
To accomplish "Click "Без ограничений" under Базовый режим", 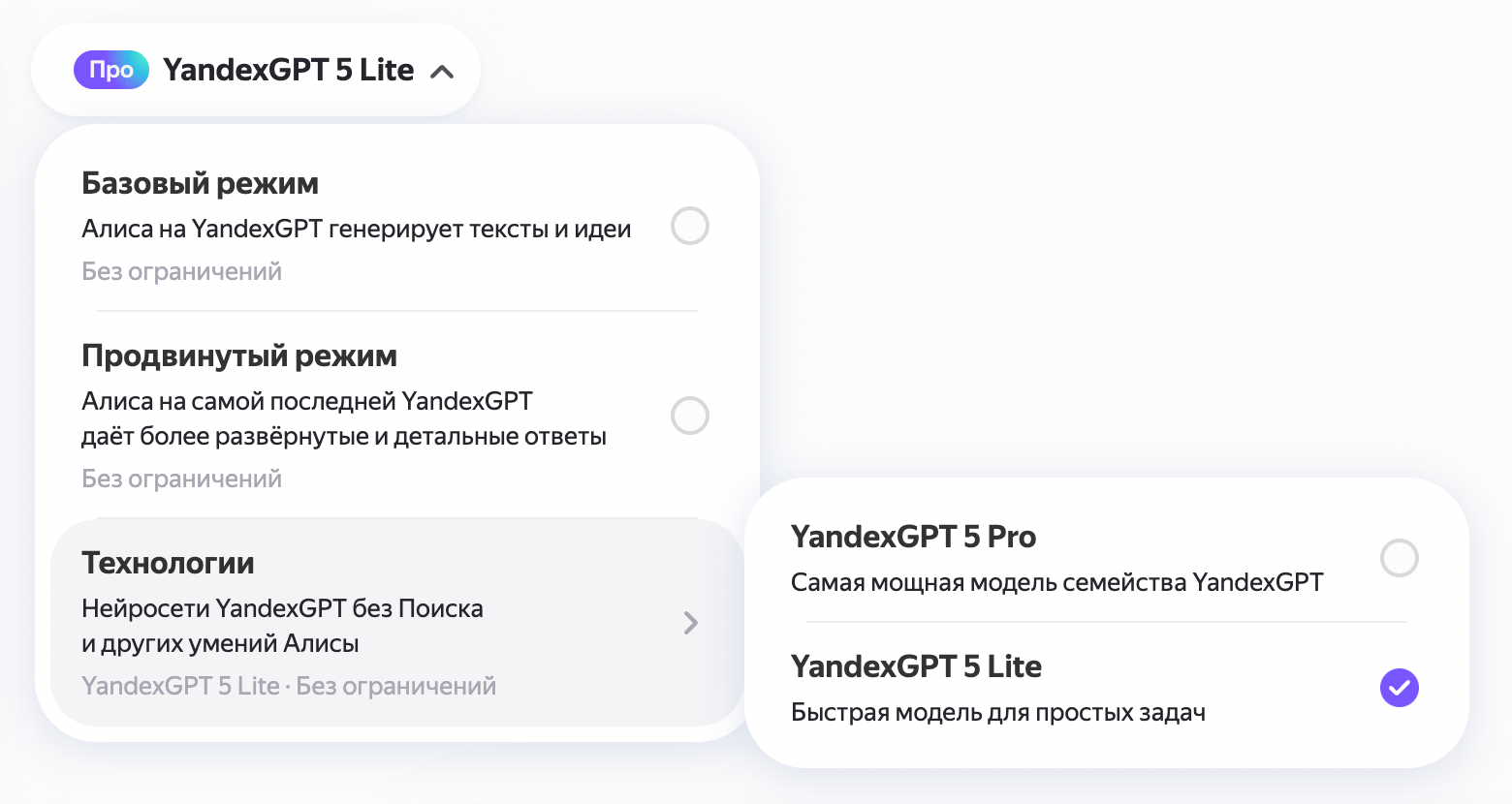I will click(181, 272).
